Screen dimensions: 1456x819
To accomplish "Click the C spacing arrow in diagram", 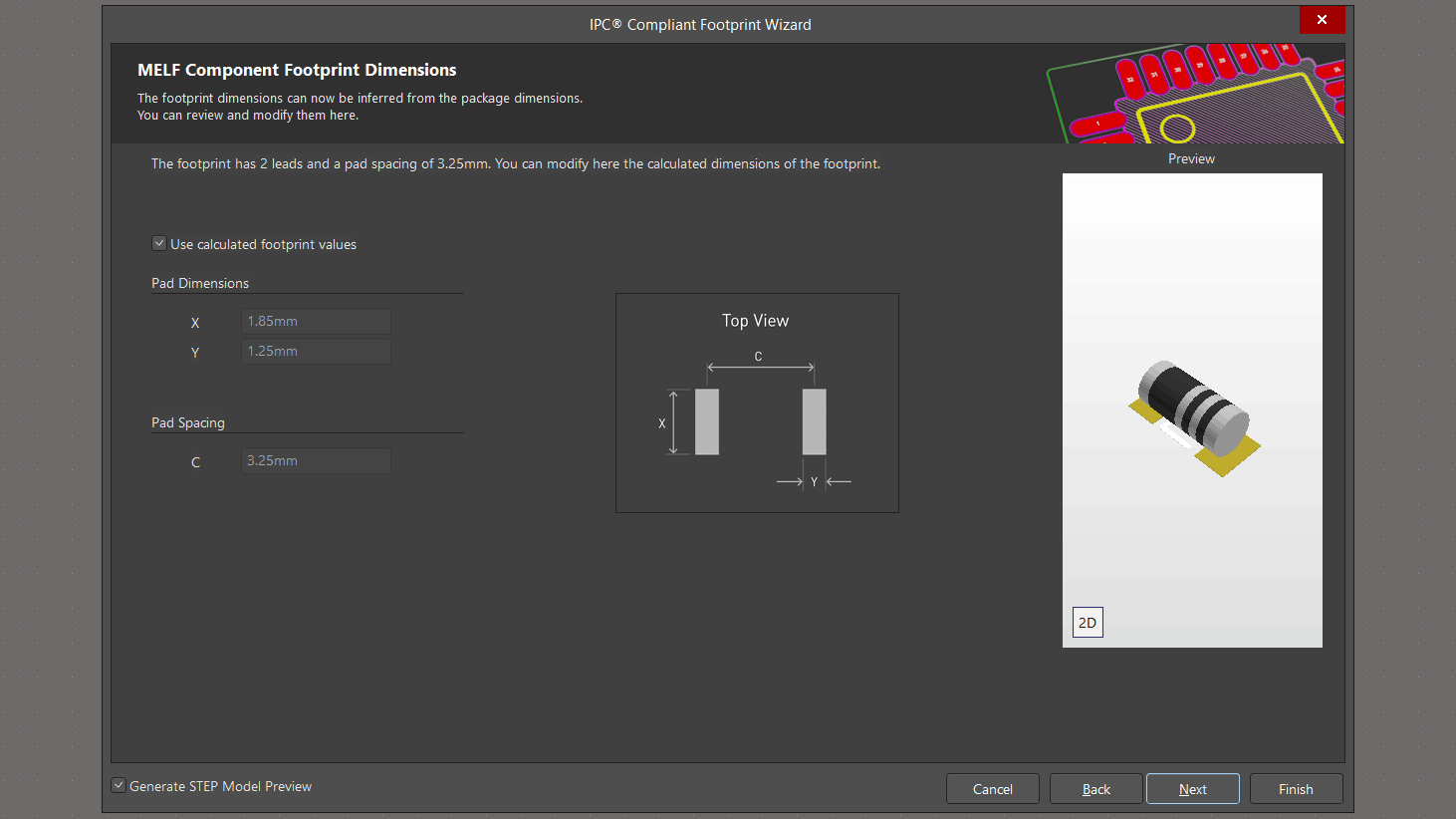I will (x=760, y=368).
